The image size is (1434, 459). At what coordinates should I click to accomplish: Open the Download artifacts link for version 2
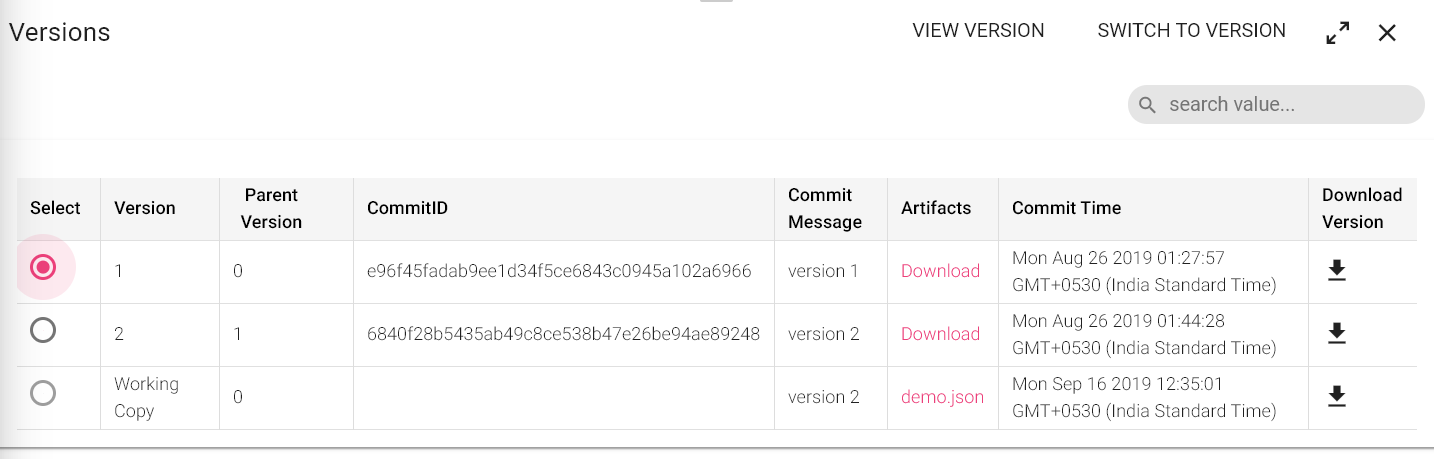(940, 334)
